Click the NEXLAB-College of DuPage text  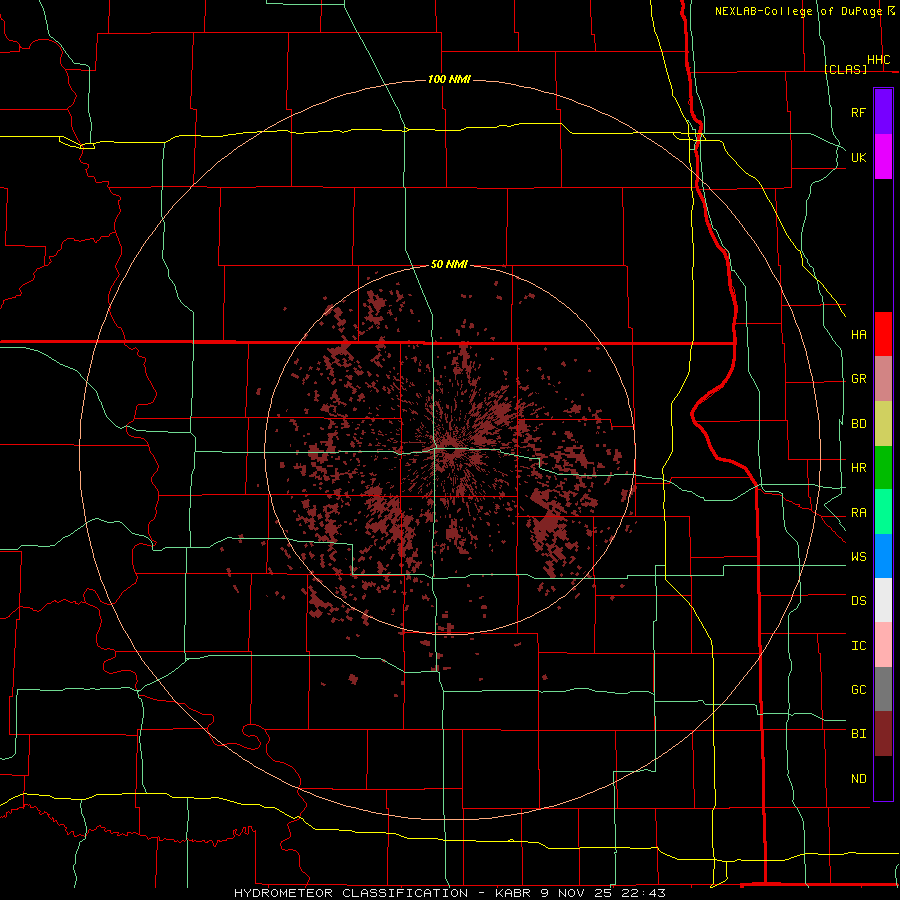pyautogui.click(x=798, y=11)
